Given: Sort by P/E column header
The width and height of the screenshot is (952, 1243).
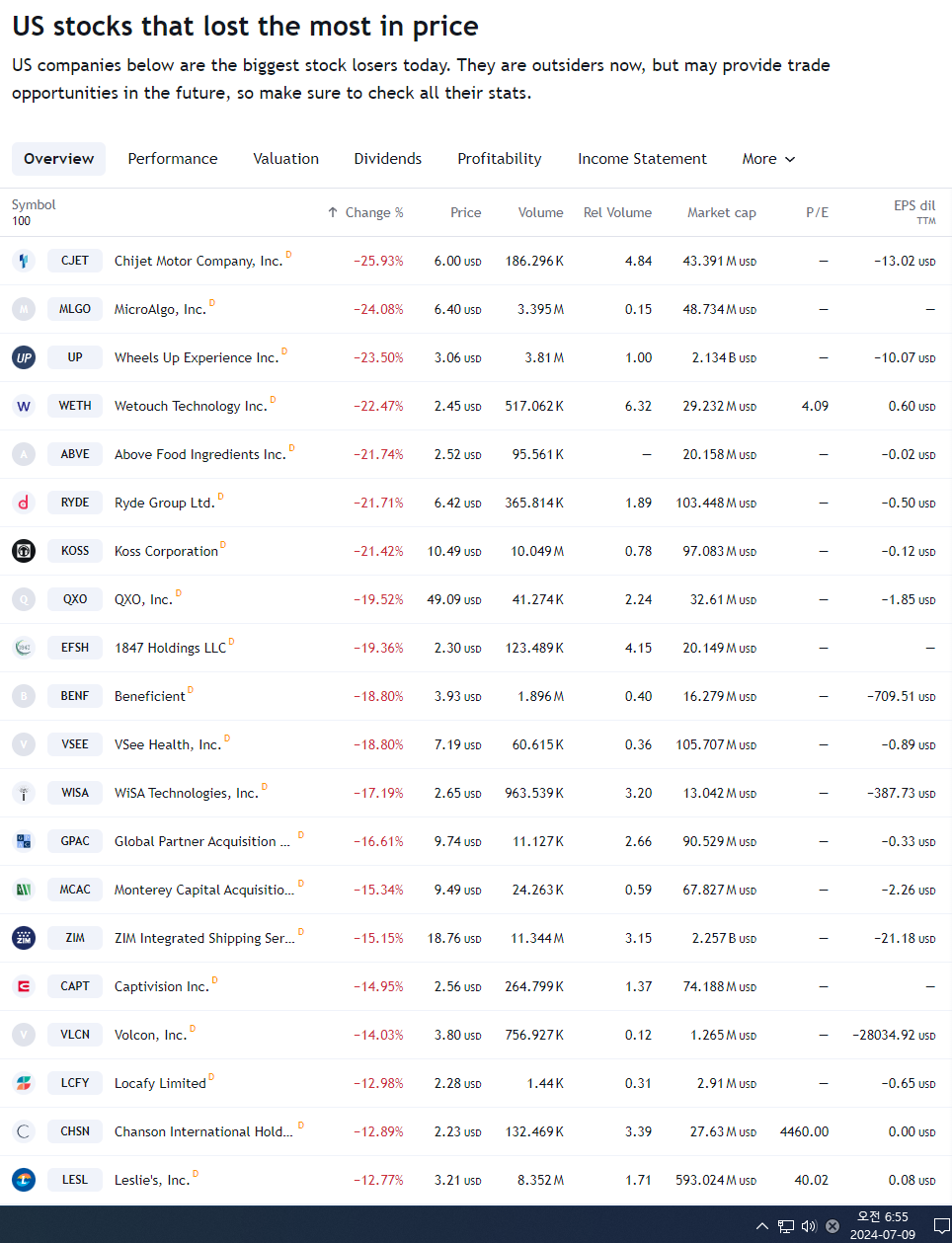Looking at the screenshot, I should point(818,212).
